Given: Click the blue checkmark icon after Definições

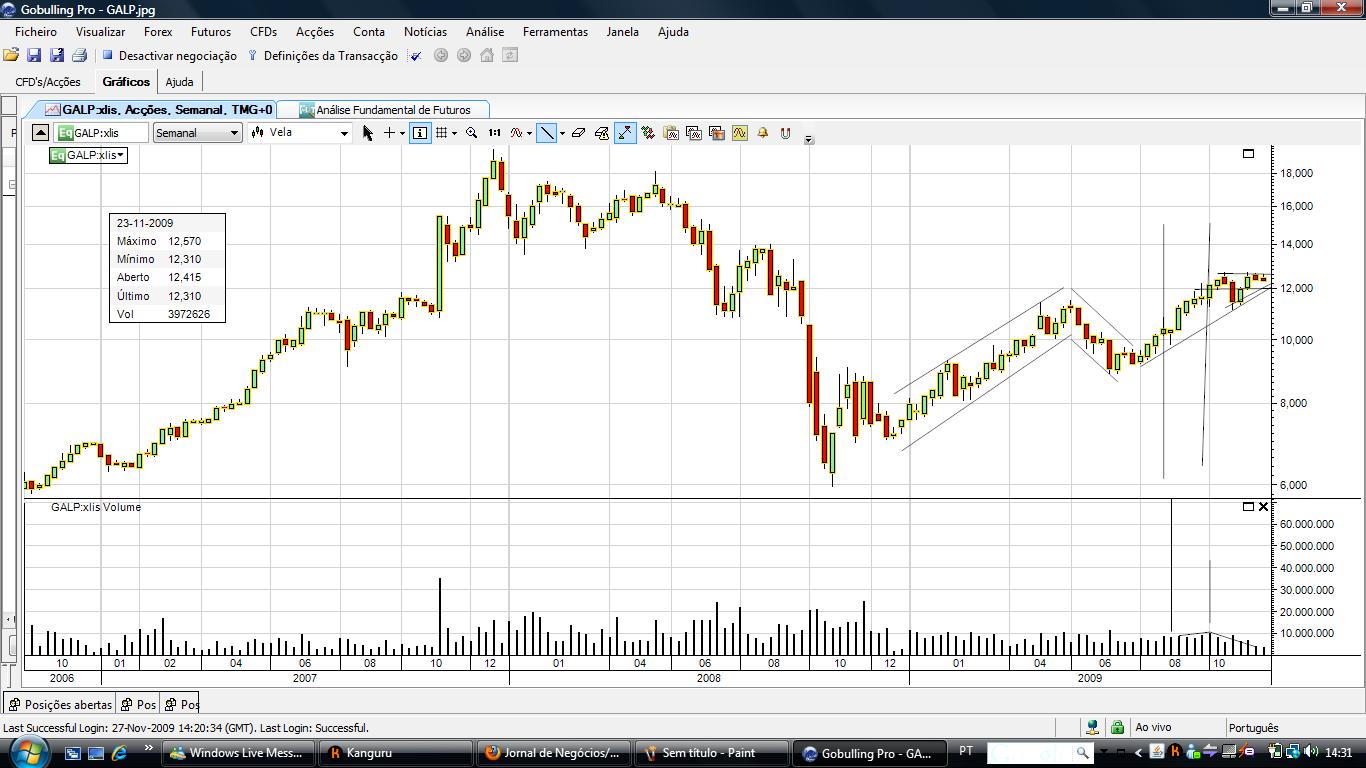Looking at the screenshot, I should (x=416, y=56).
